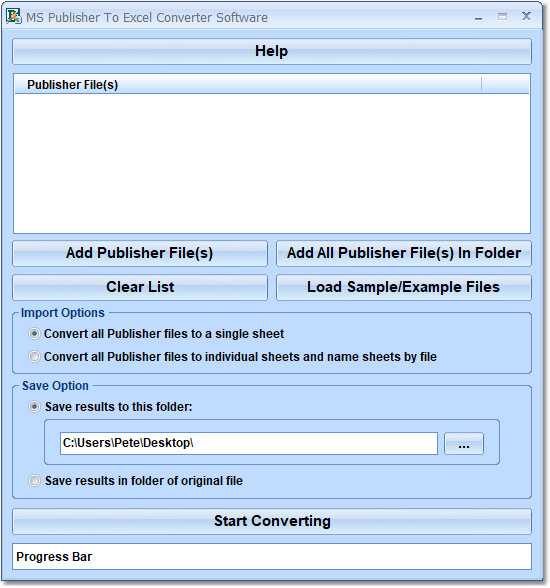The height and width of the screenshot is (588, 550).
Task: Click the Progress Bar area
Action: click(x=272, y=557)
